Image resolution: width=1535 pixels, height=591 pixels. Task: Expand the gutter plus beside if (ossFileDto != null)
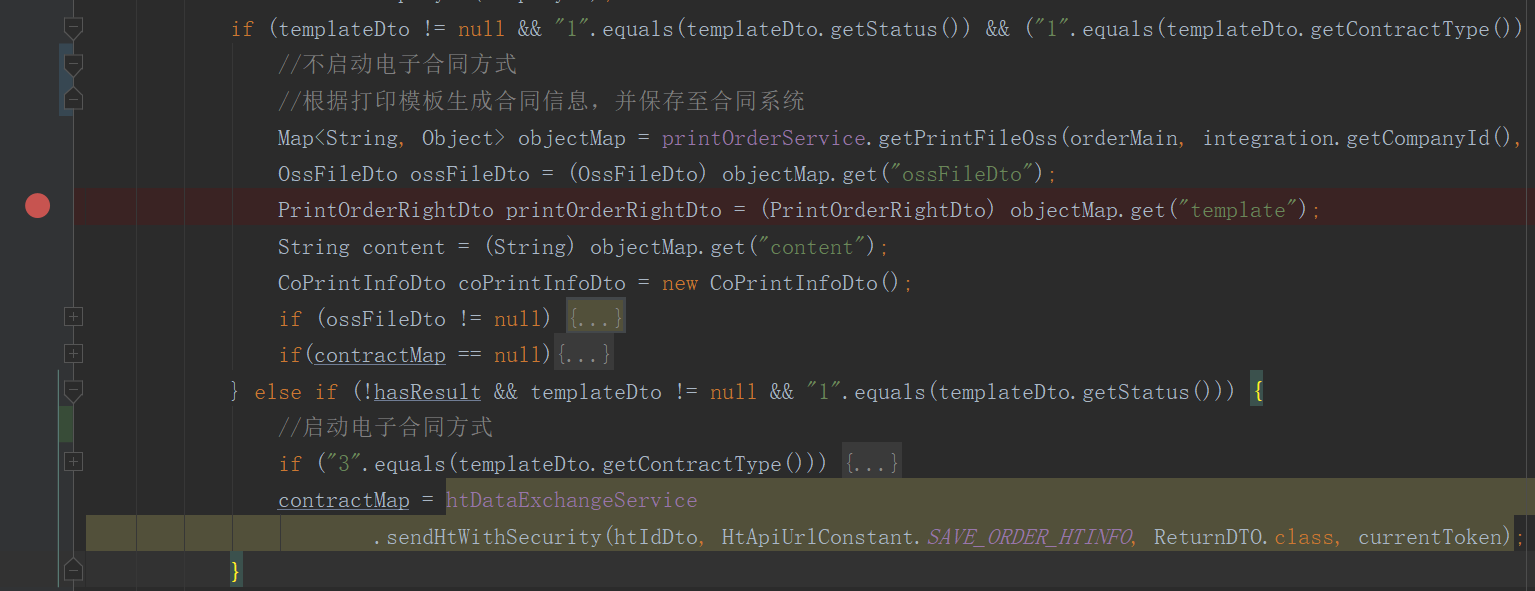[x=73, y=317]
